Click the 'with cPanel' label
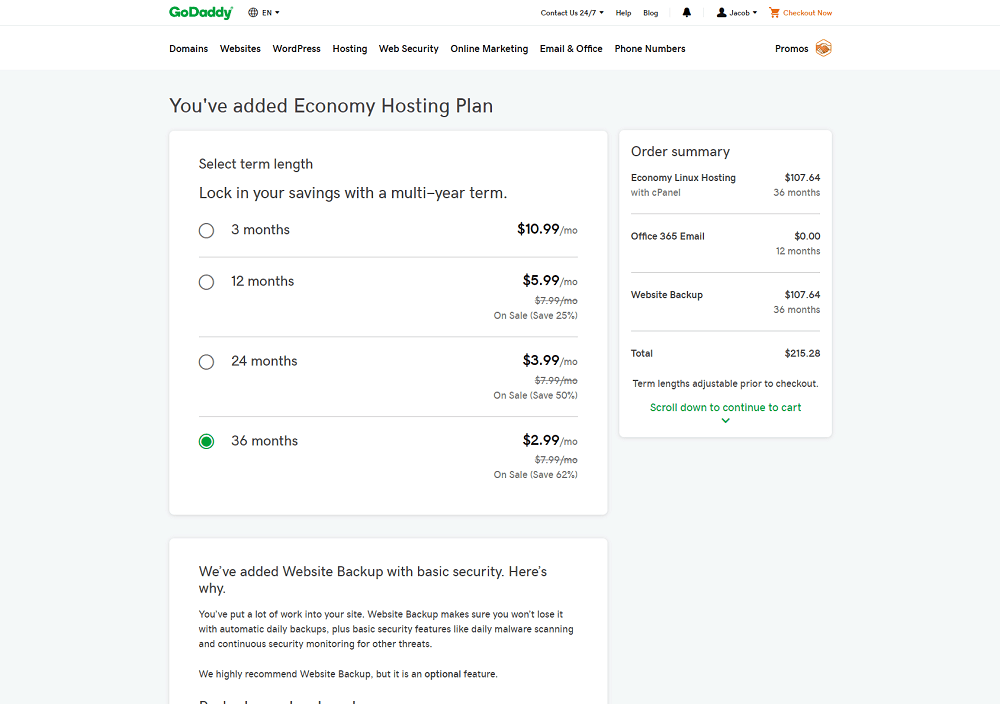 point(656,193)
